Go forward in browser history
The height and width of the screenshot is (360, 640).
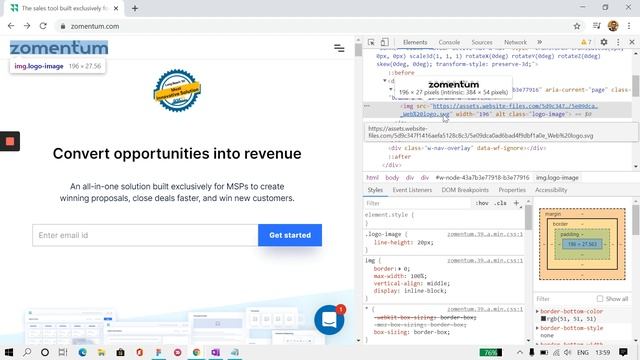click(27, 26)
